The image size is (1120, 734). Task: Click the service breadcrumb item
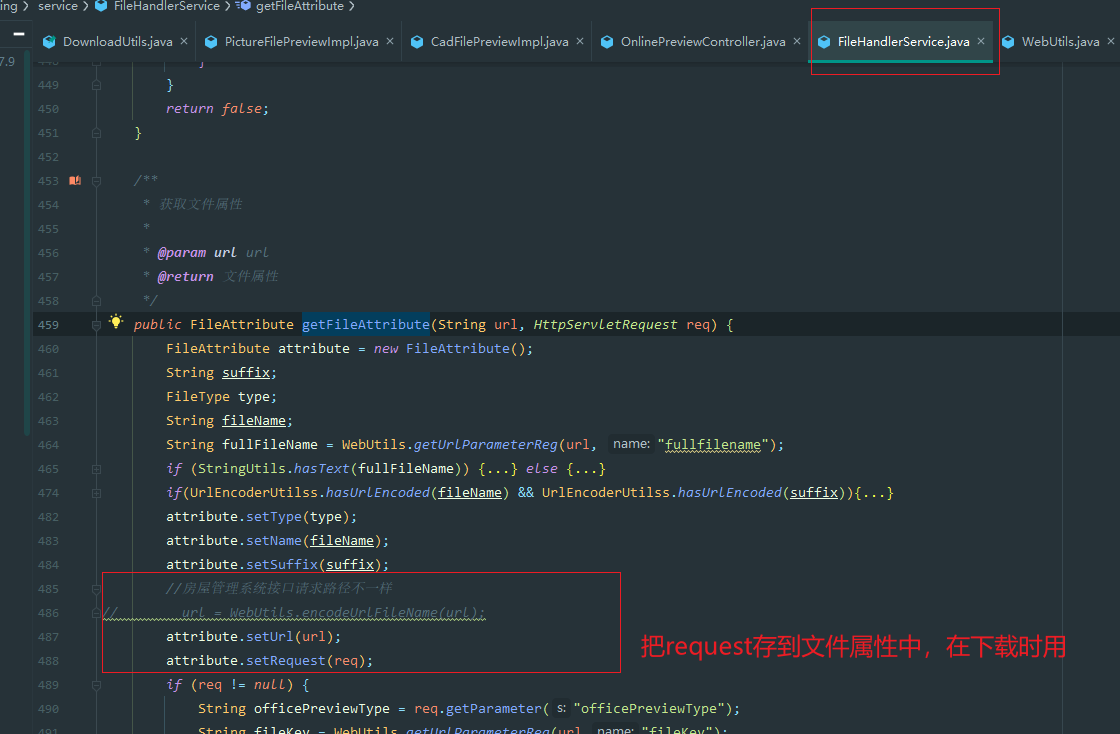coord(57,6)
